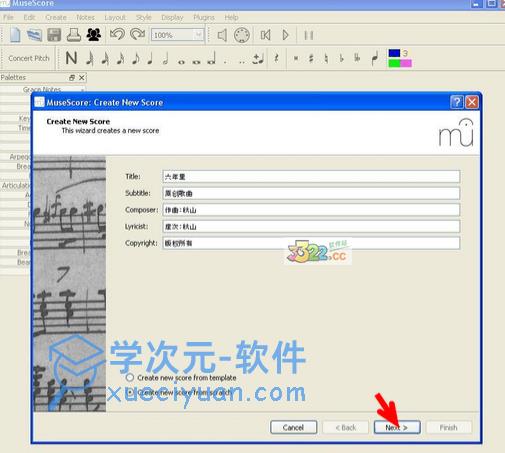Click the community people icon in toolbar

coord(94,35)
